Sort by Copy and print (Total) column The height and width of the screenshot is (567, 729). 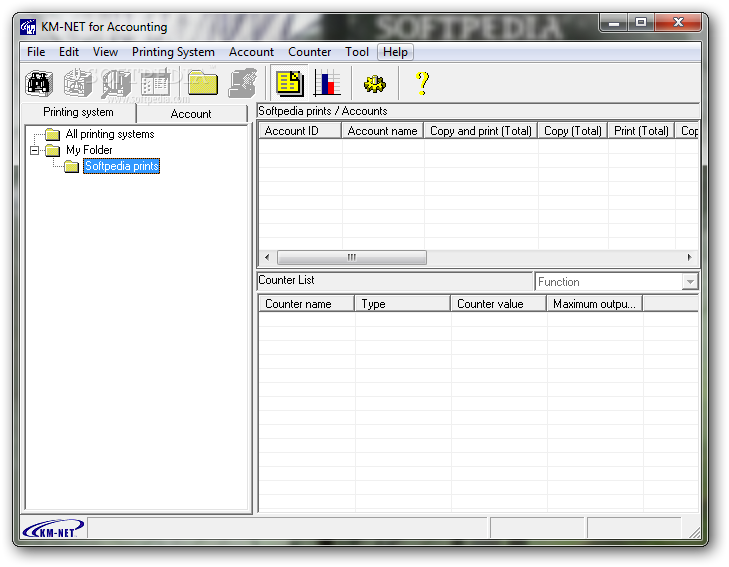(x=481, y=131)
